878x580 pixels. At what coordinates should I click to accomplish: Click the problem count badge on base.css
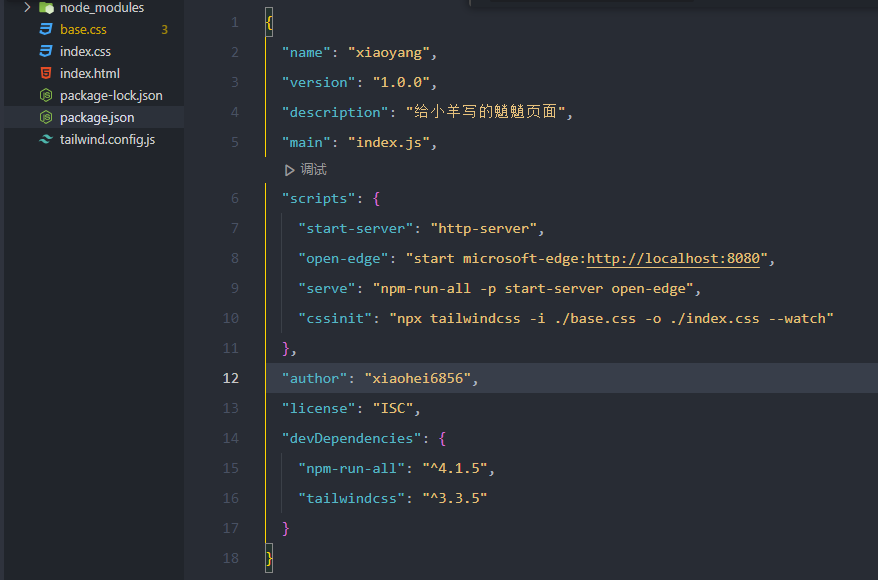(164, 30)
